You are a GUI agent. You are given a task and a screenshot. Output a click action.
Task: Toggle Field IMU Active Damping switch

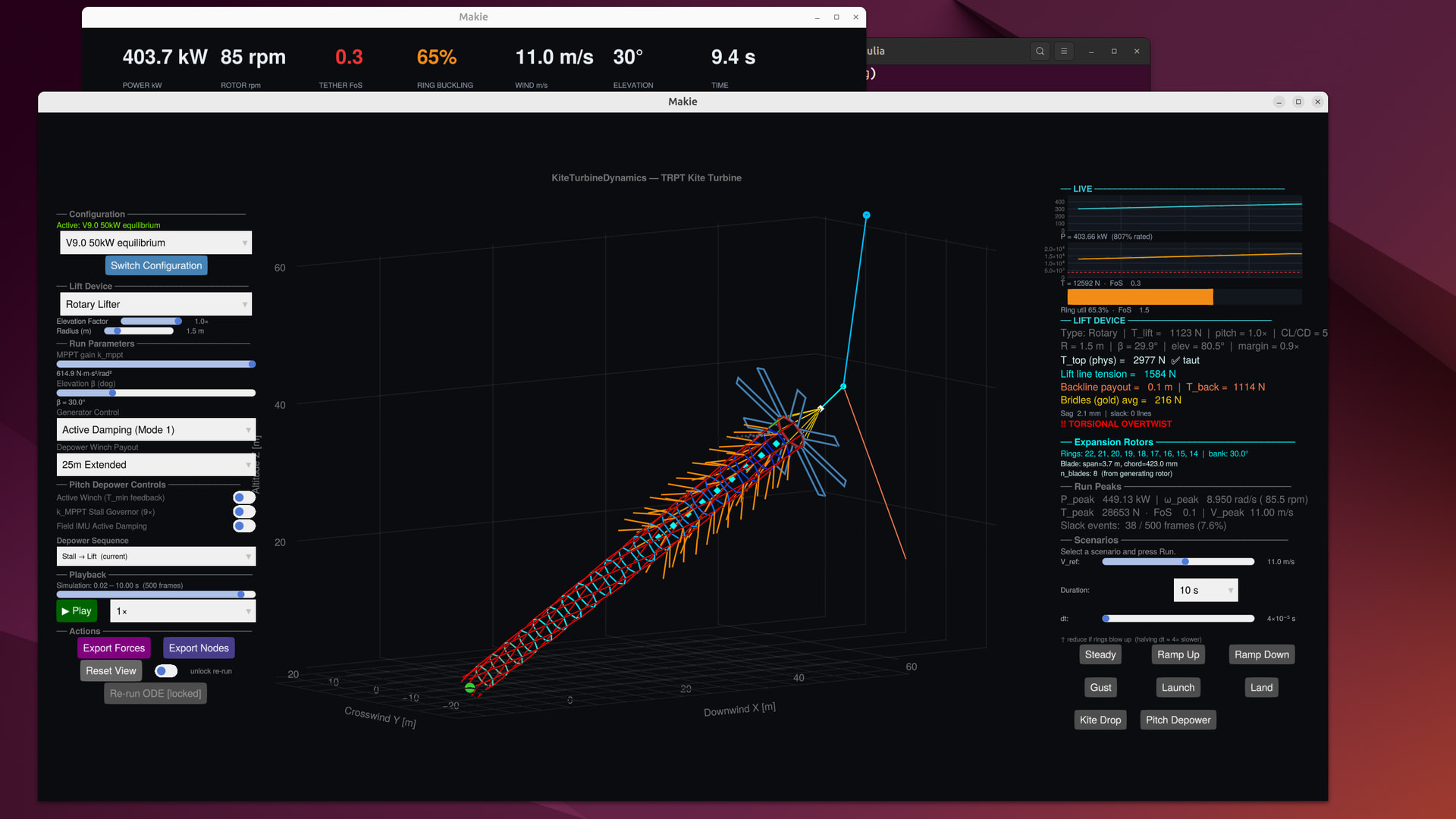244,526
